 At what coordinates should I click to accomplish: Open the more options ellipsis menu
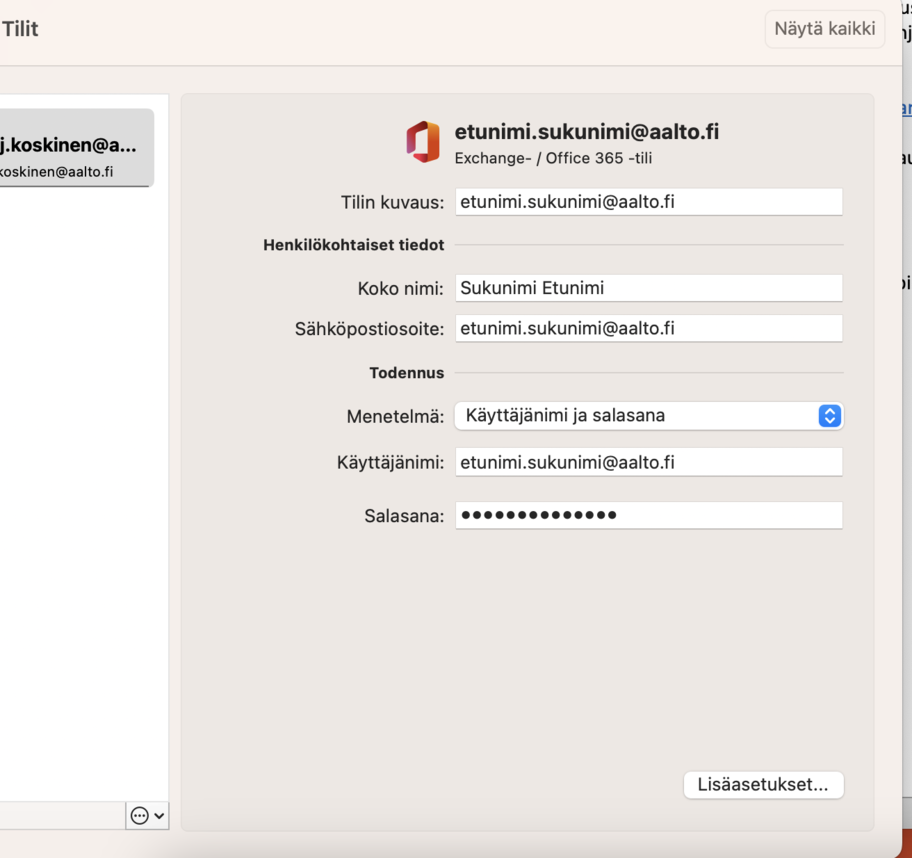click(146, 816)
